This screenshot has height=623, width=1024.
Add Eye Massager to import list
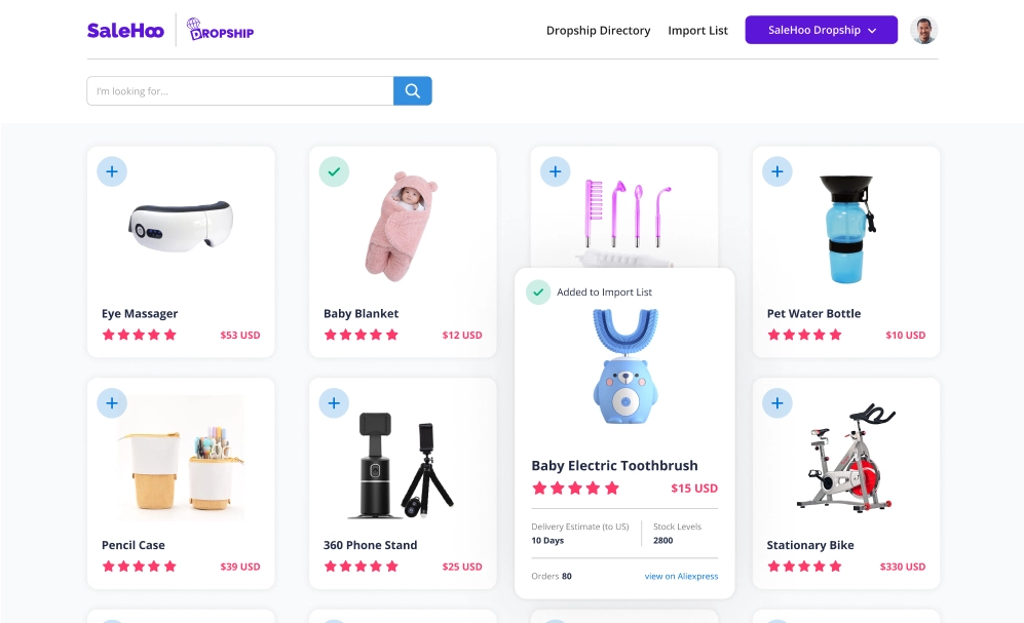coord(112,172)
